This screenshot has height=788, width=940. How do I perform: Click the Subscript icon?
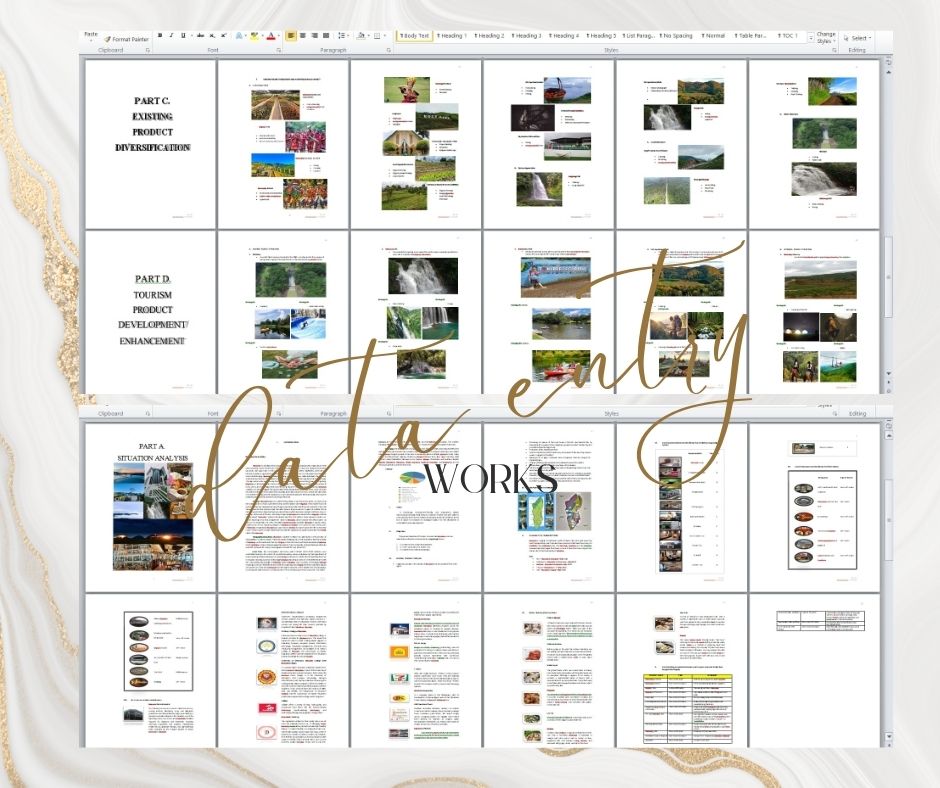point(212,35)
